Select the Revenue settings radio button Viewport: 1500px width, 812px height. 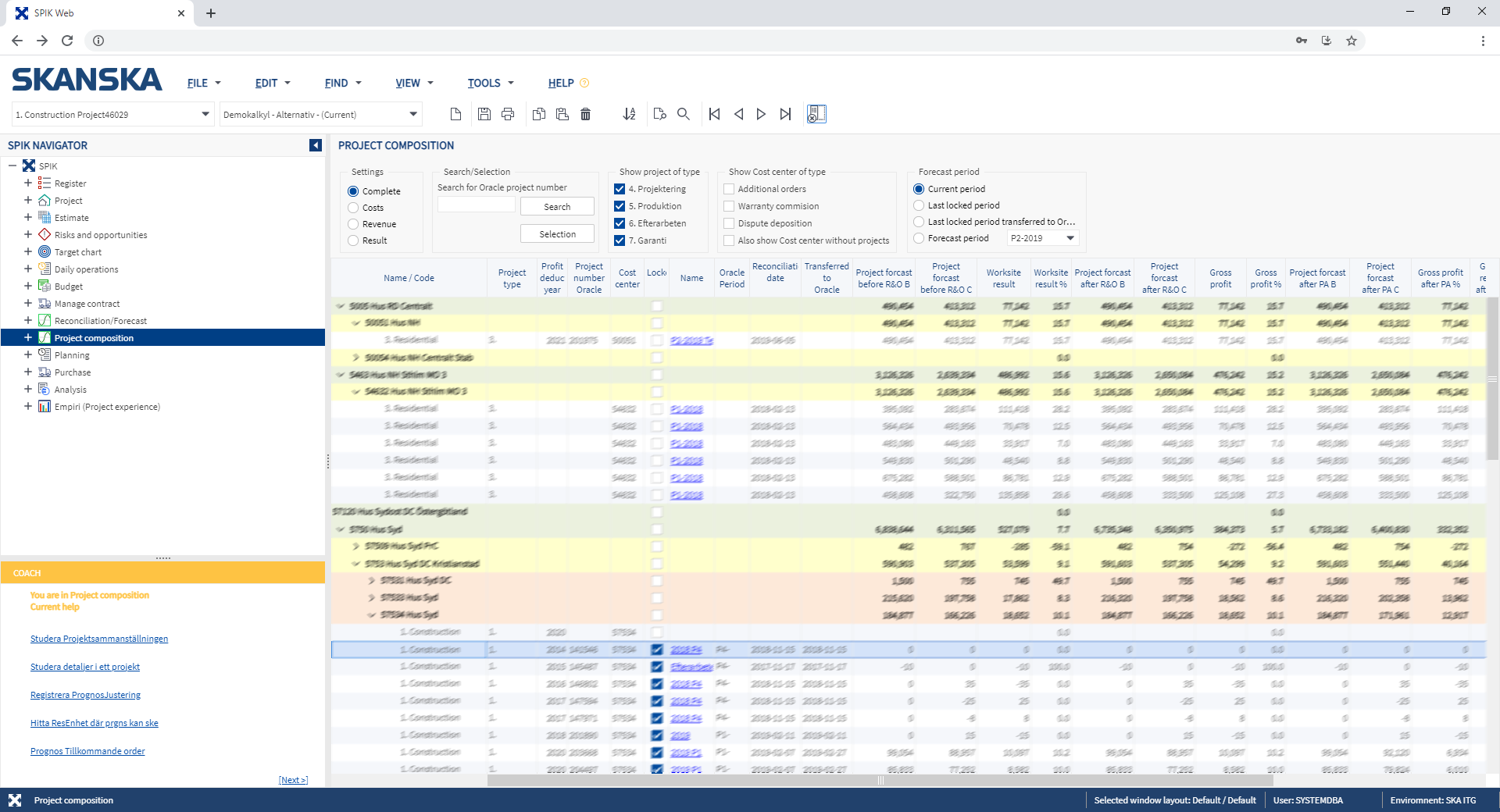click(353, 224)
